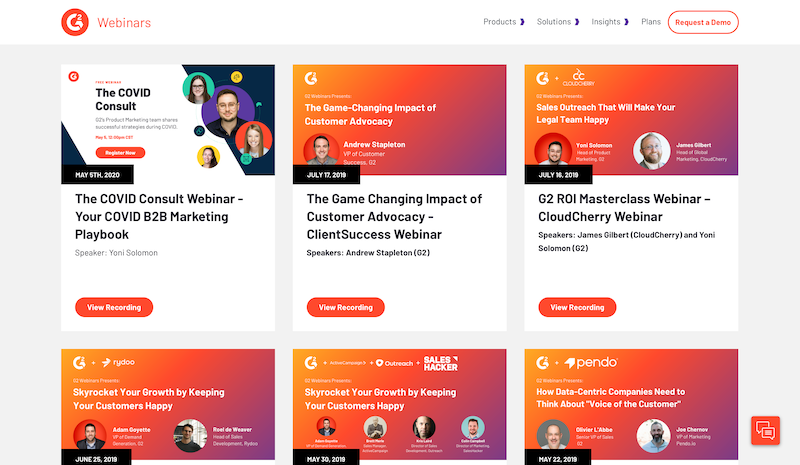Select the Pendo Voice of Customer thumbnail
The height and width of the screenshot is (465, 800).
click(631, 405)
